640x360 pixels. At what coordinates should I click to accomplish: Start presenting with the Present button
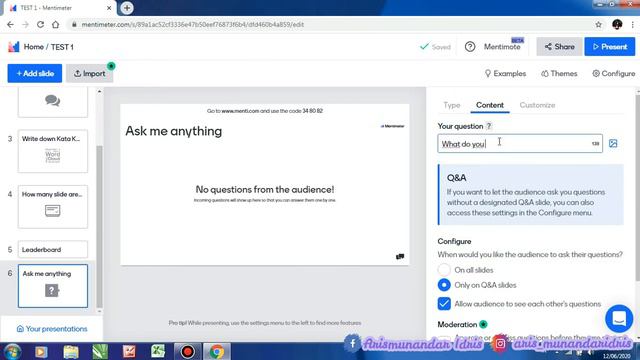[x=609, y=47]
